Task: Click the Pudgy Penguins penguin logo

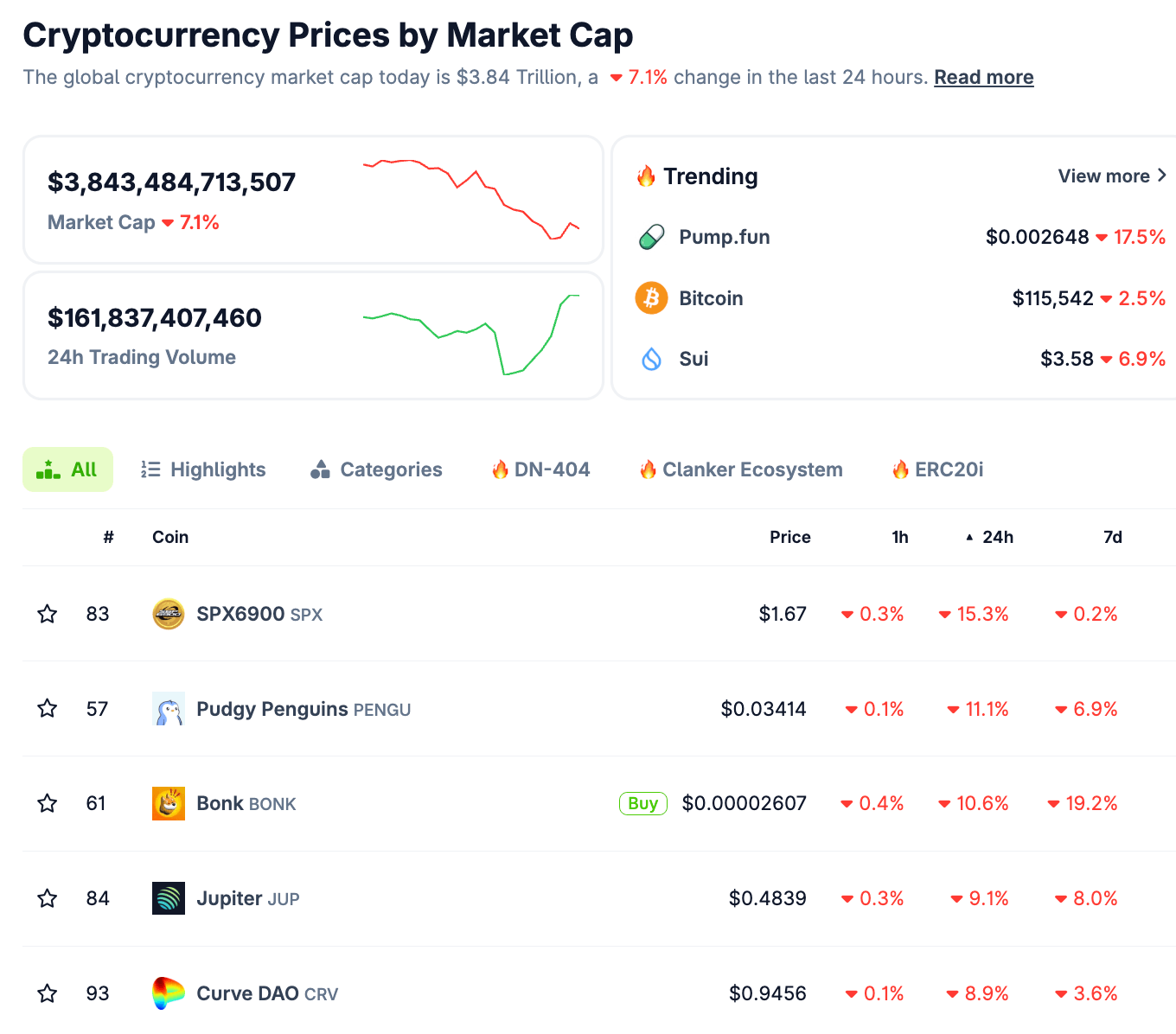Action: [x=169, y=709]
